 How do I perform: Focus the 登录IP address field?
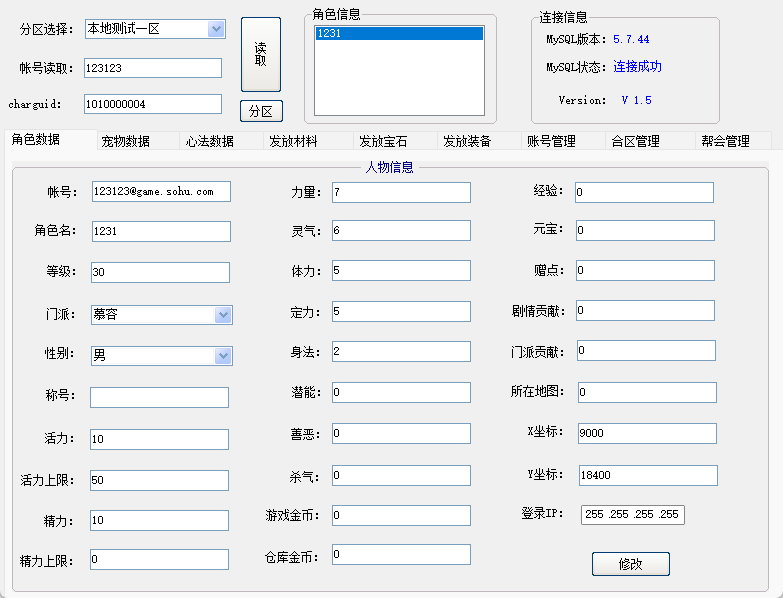632,515
